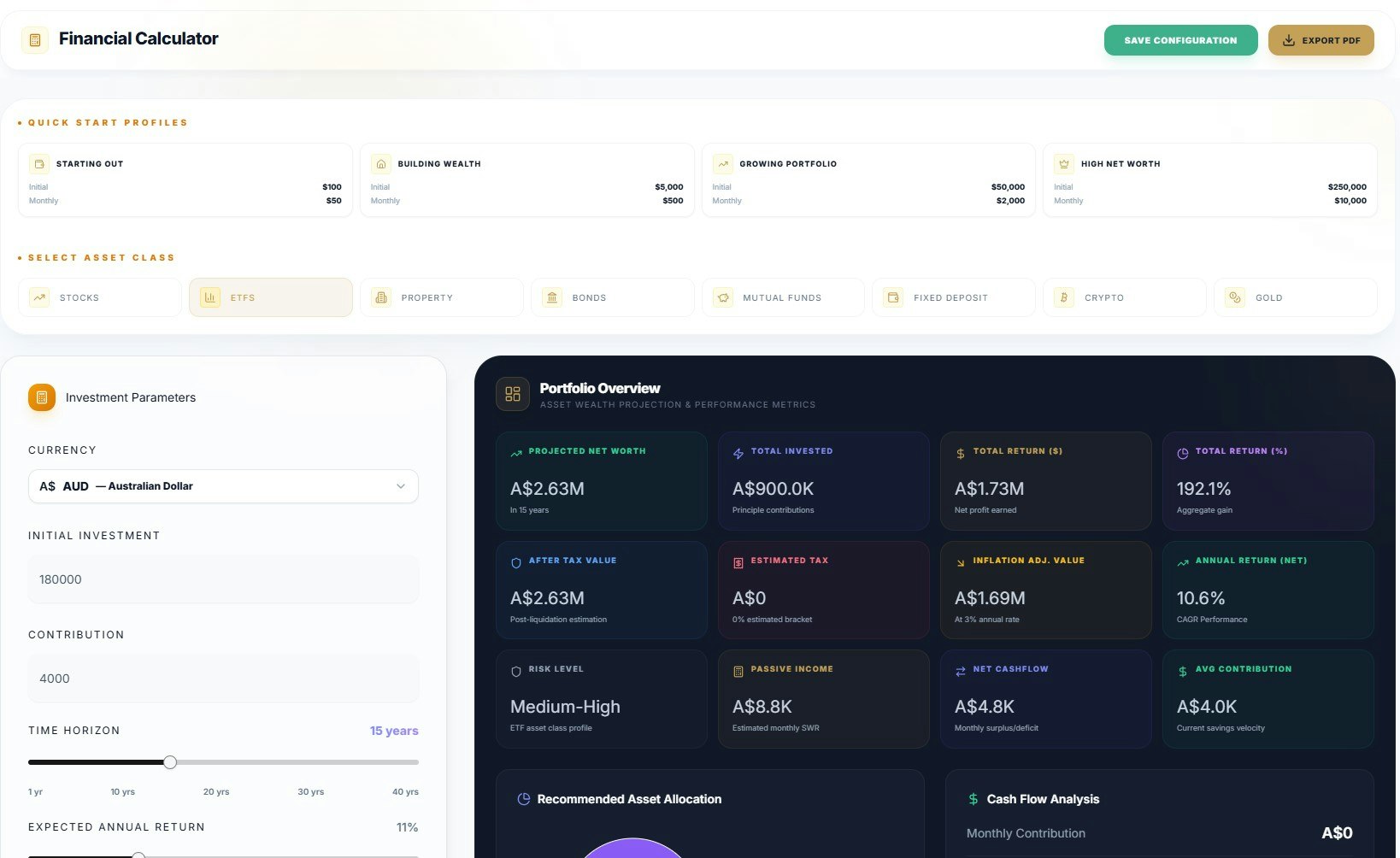Click the "Medium-High" risk level value
The height and width of the screenshot is (858, 1400).
pos(565,707)
